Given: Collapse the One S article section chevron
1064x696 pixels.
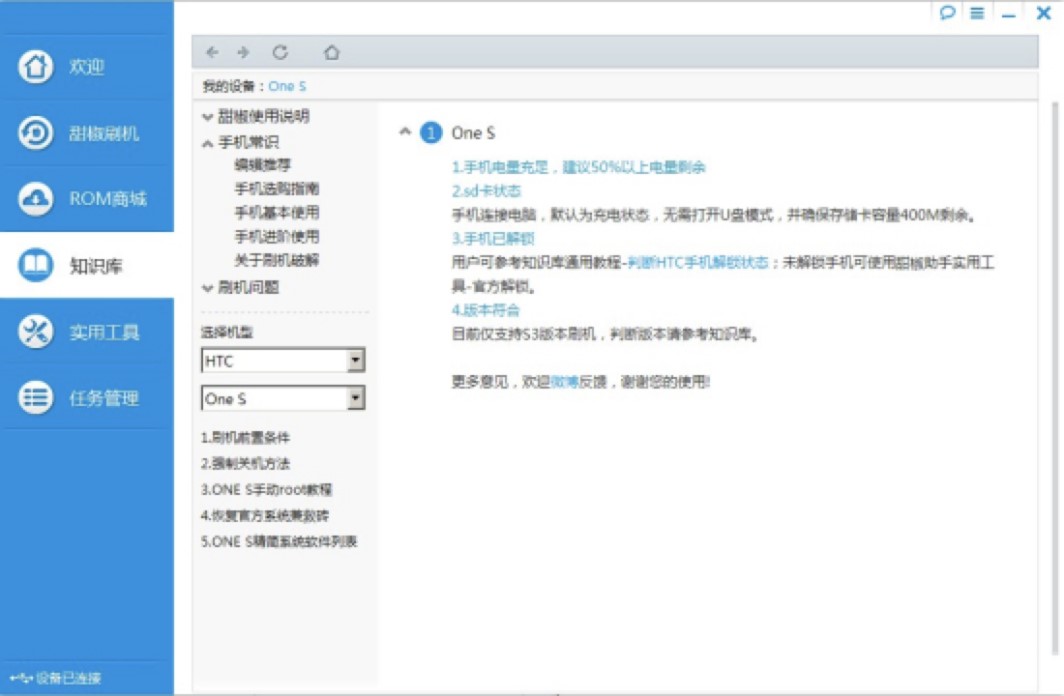Looking at the screenshot, I should coord(405,132).
